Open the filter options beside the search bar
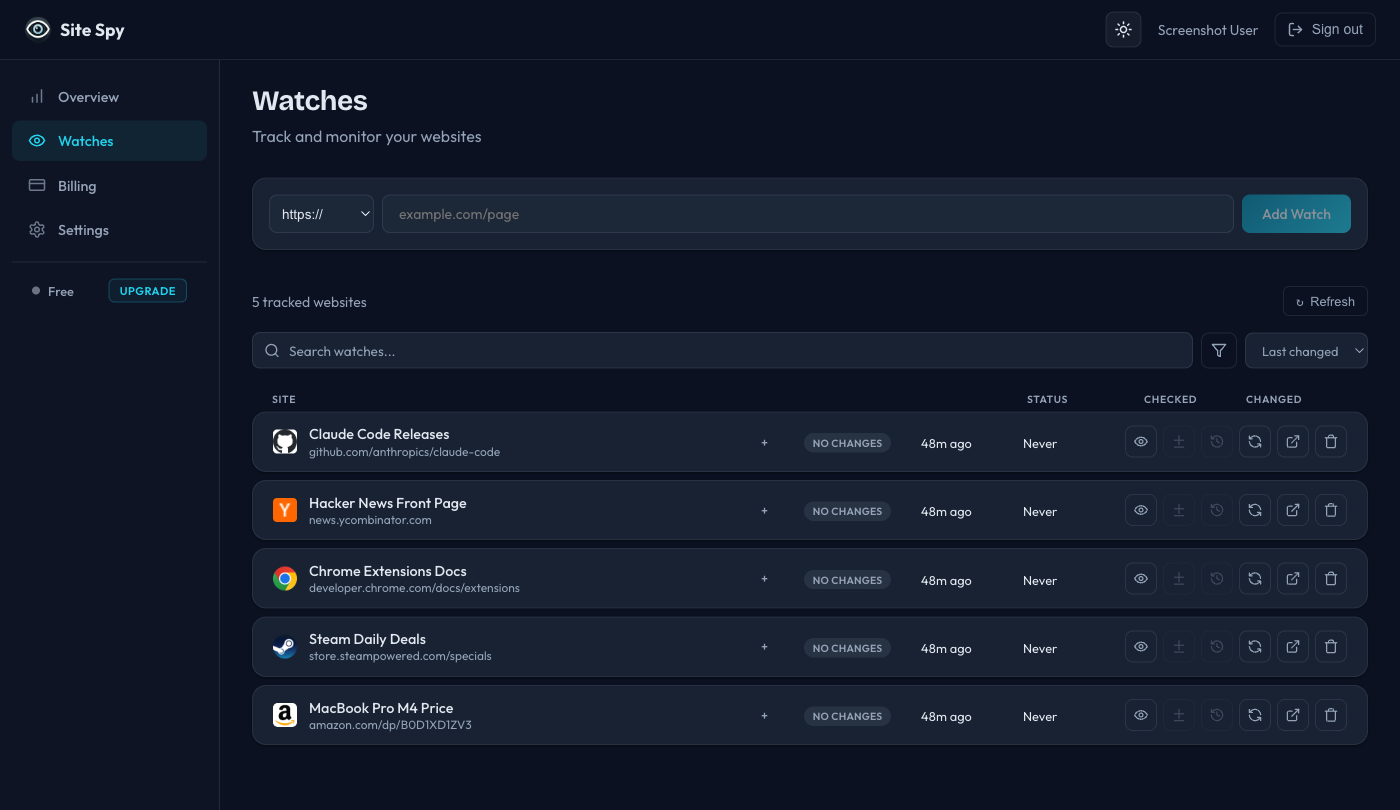 click(x=1218, y=350)
